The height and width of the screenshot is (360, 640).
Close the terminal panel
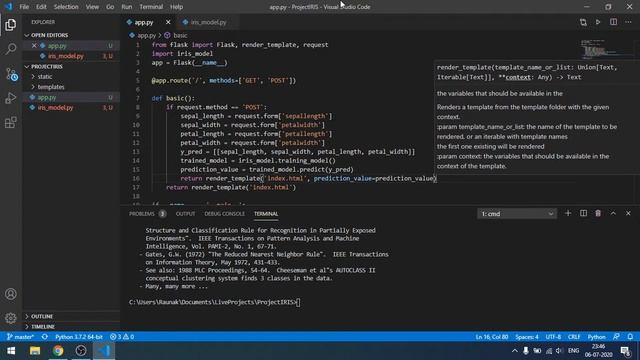(628, 213)
